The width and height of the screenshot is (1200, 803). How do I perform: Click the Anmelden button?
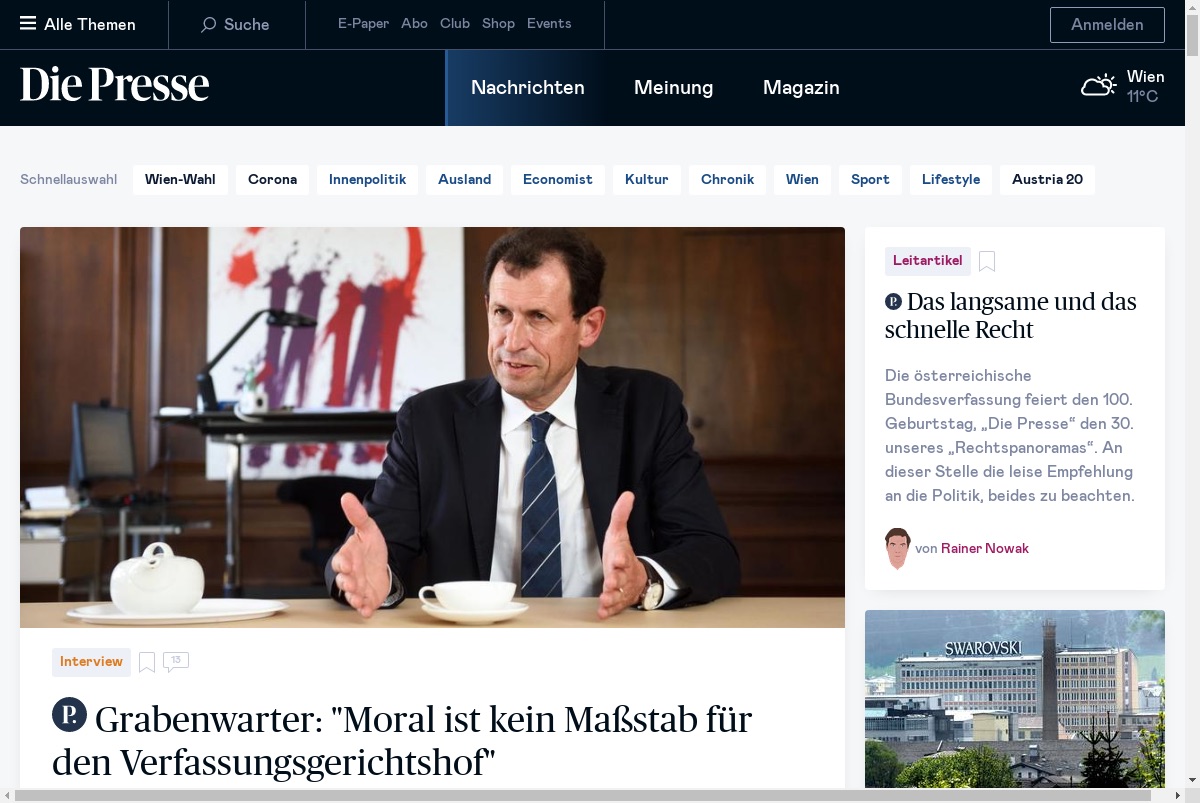coord(1107,25)
